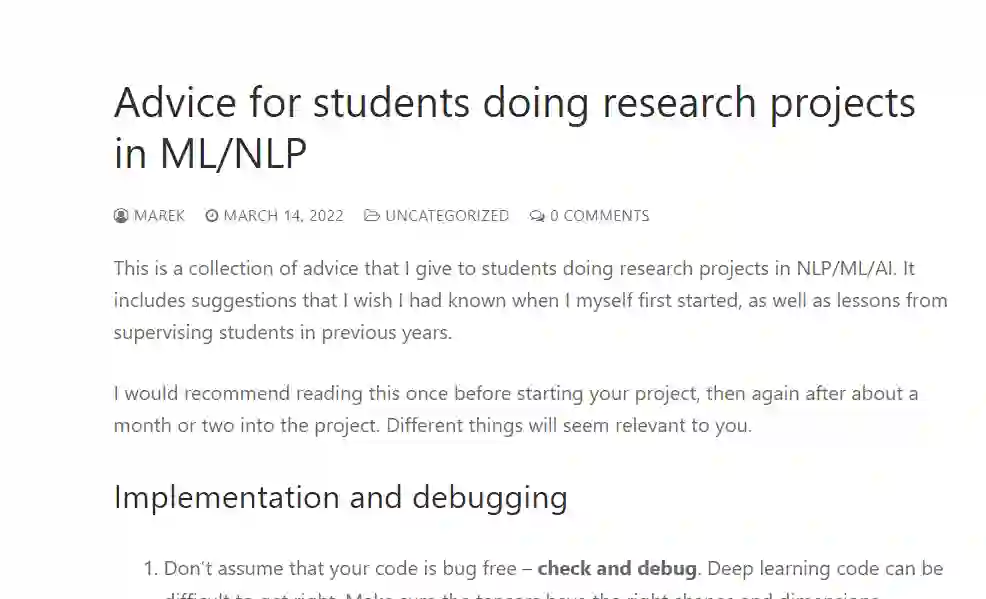
Task: Click the numeral 1 of the numbered list
Action: tap(150, 569)
